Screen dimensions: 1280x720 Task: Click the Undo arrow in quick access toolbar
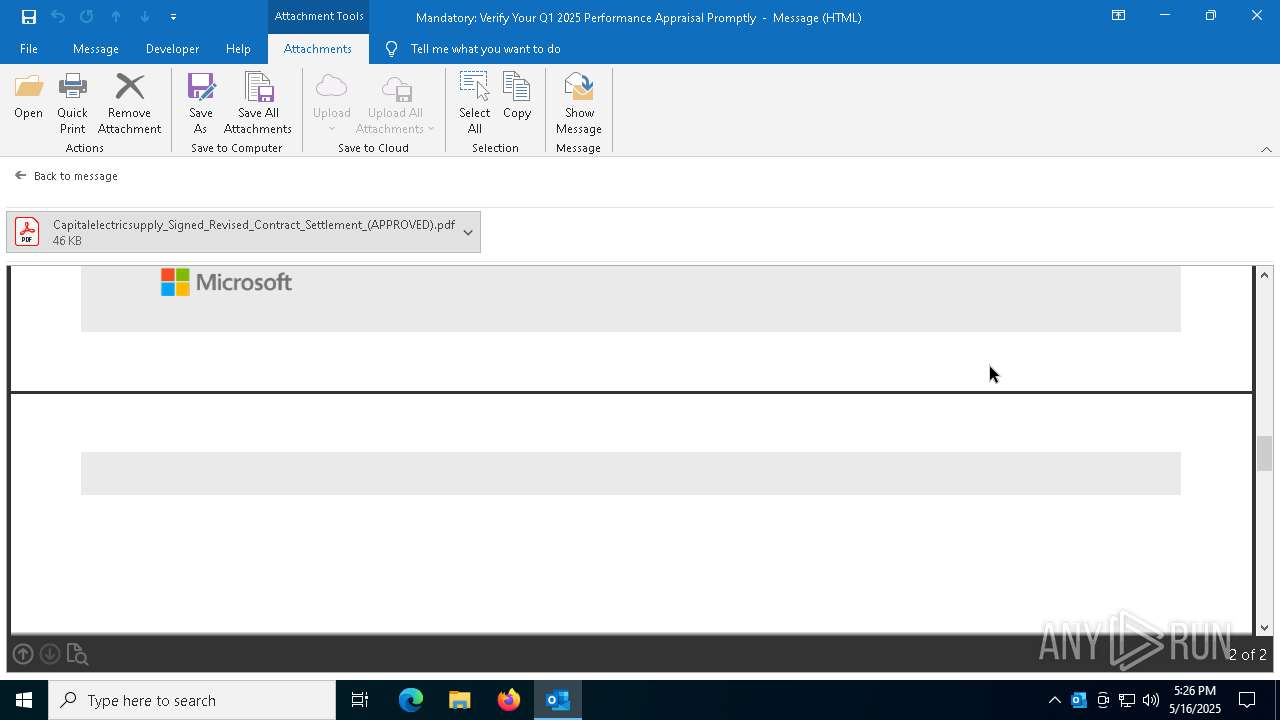(x=58, y=17)
